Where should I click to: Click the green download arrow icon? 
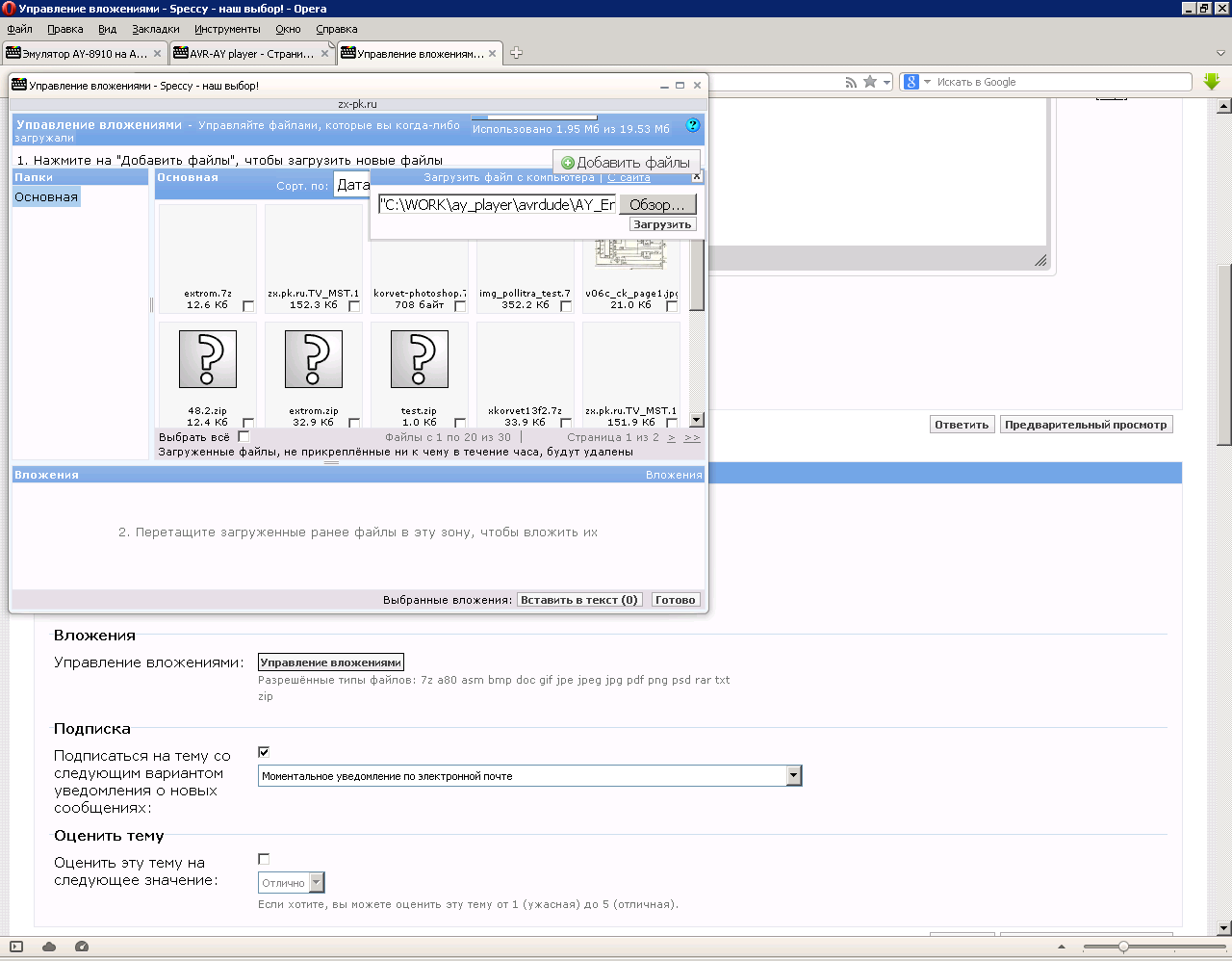pyautogui.click(x=1212, y=82)
